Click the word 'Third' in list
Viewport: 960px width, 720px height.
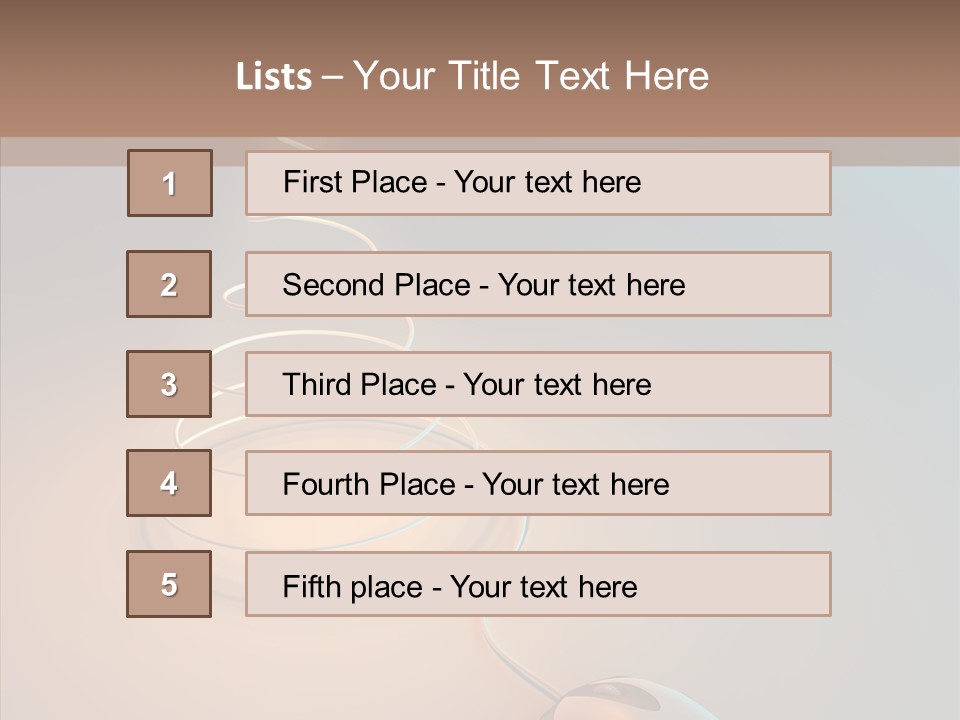(316, 385)
